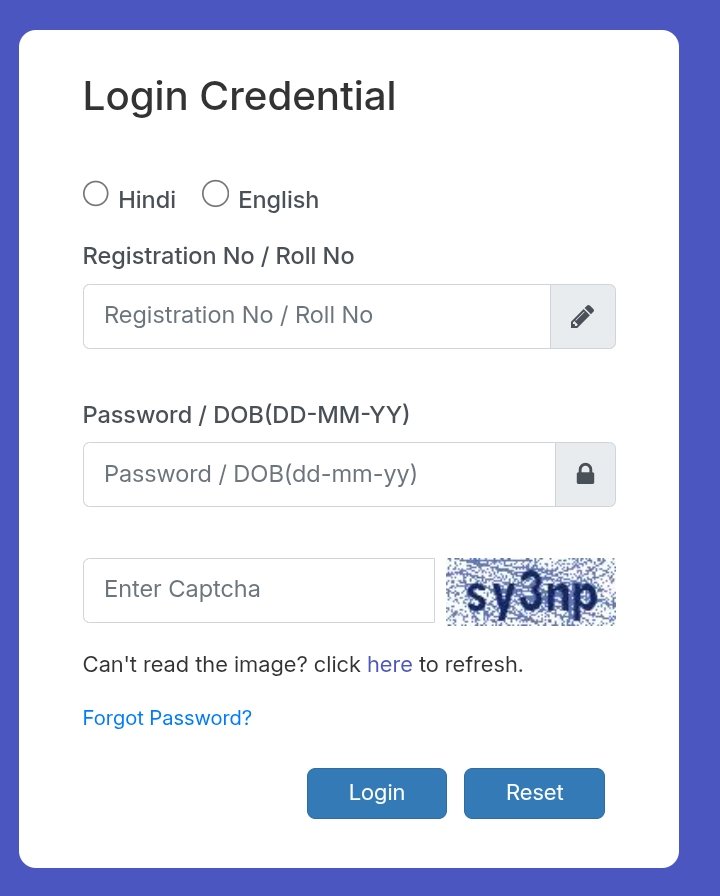Refresh captcha using the 'here' link
The height and width of the screenshot is (896, 720).
[390, 664]
